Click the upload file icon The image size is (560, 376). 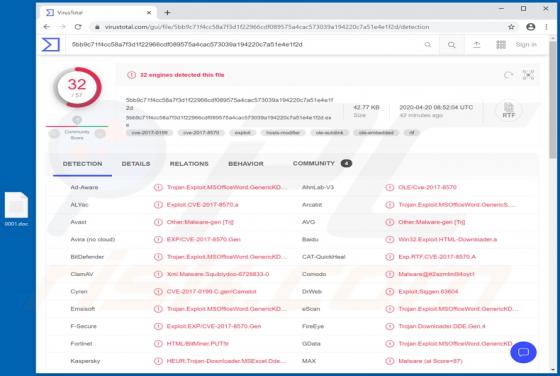click(476, 45)
